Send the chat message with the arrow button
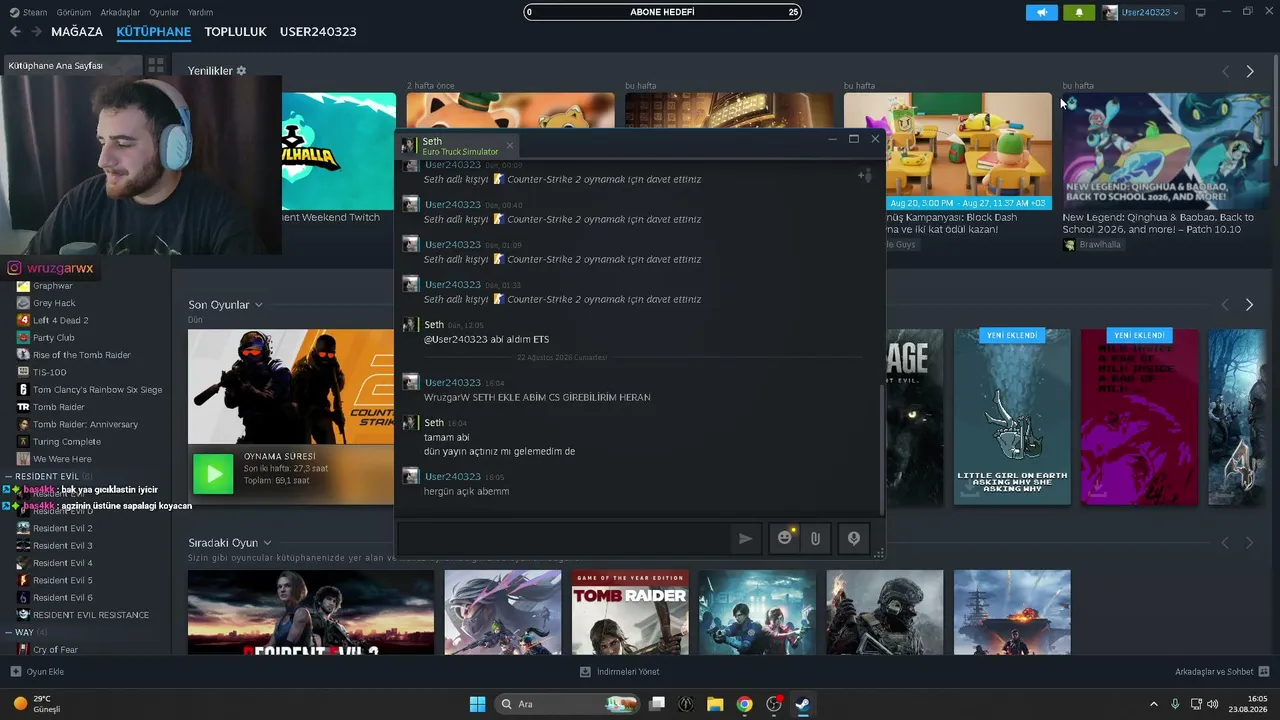1280x720 pixels. tap(745, 538)
